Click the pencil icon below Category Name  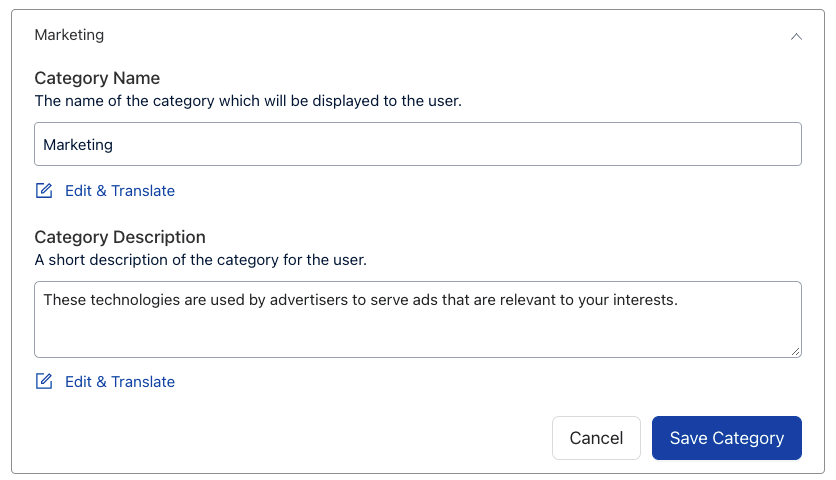point(44,191)
